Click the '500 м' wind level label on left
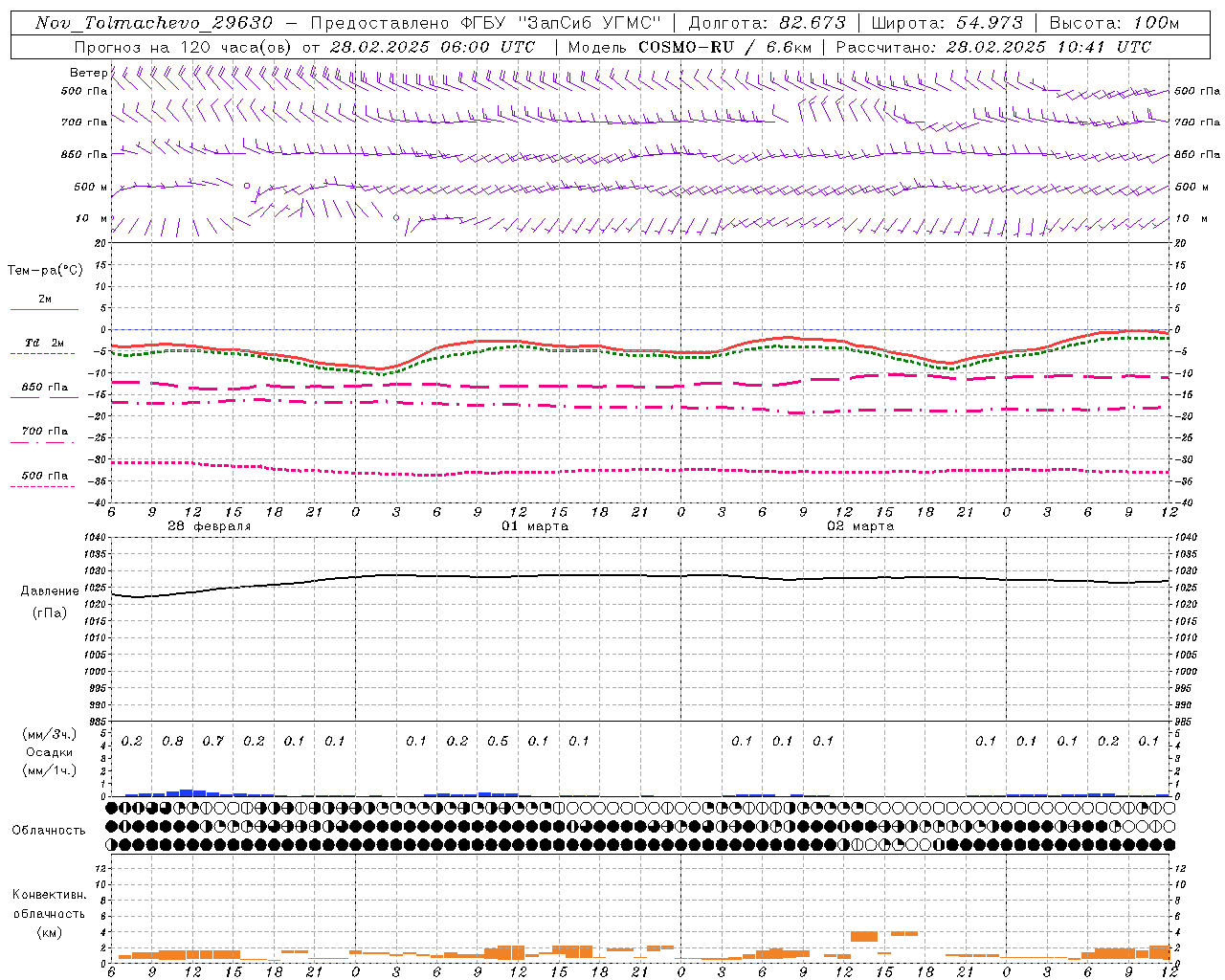Screen dimensions: 1225x980 (91, 187)
